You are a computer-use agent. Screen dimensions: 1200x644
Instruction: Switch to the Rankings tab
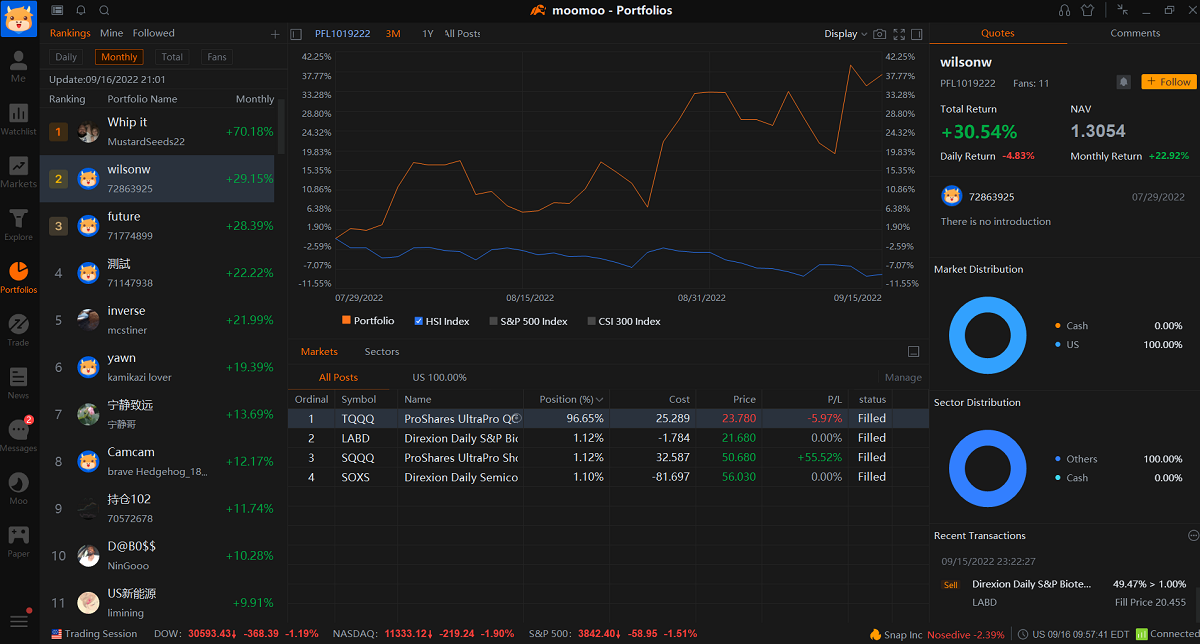click(70, 33)
